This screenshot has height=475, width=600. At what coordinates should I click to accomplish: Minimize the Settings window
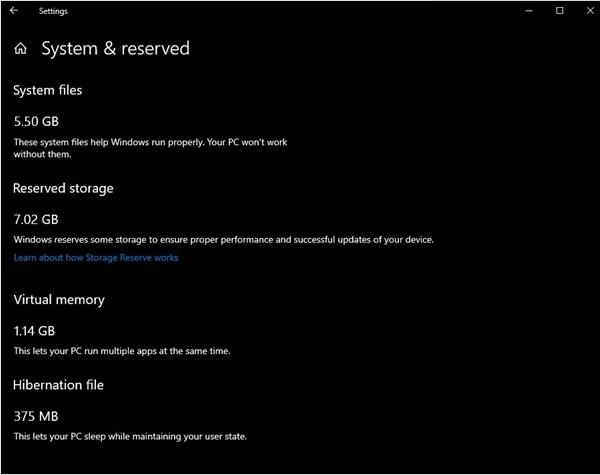tap(529, 11)
